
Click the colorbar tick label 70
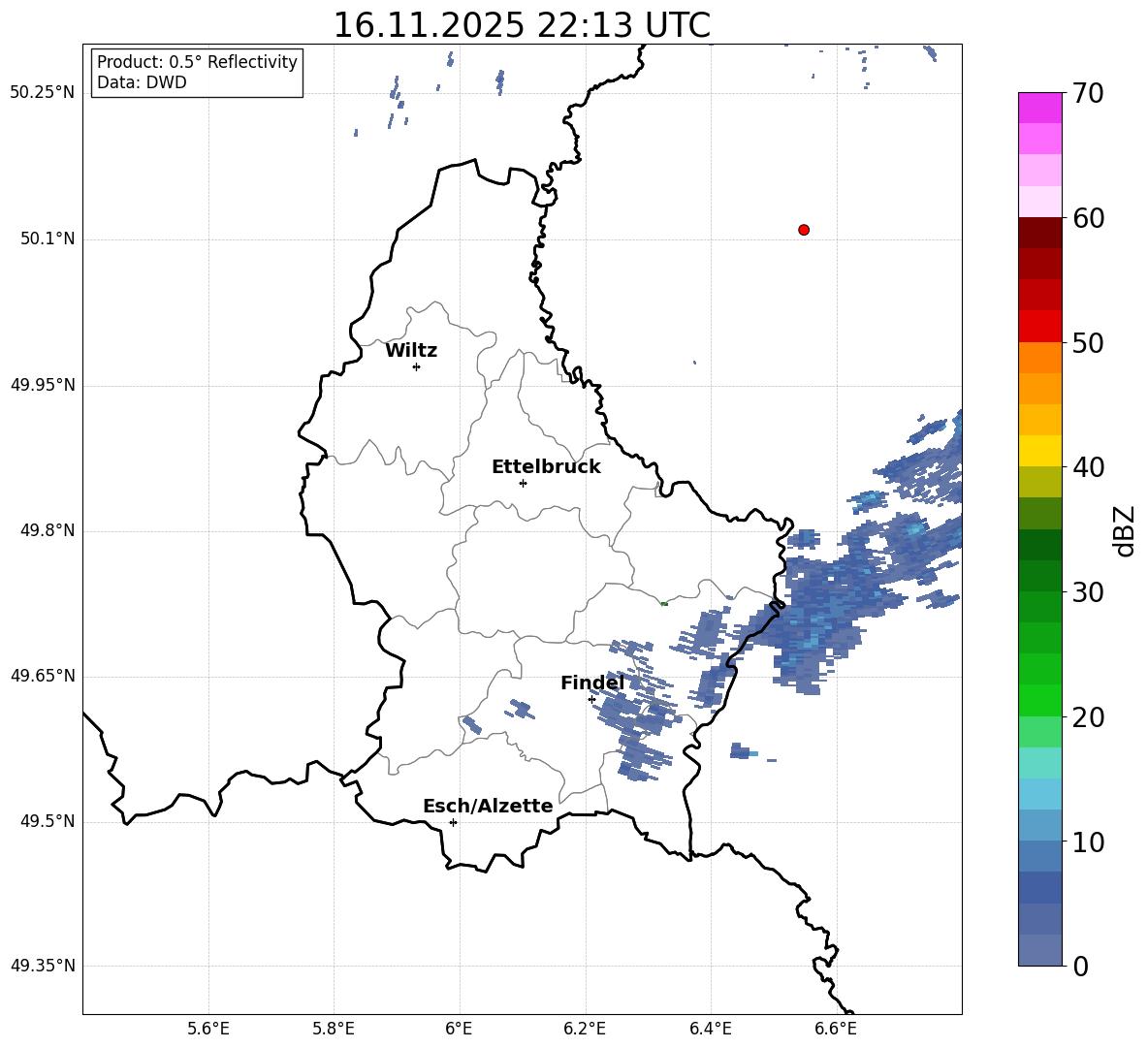click(1089, 94)
